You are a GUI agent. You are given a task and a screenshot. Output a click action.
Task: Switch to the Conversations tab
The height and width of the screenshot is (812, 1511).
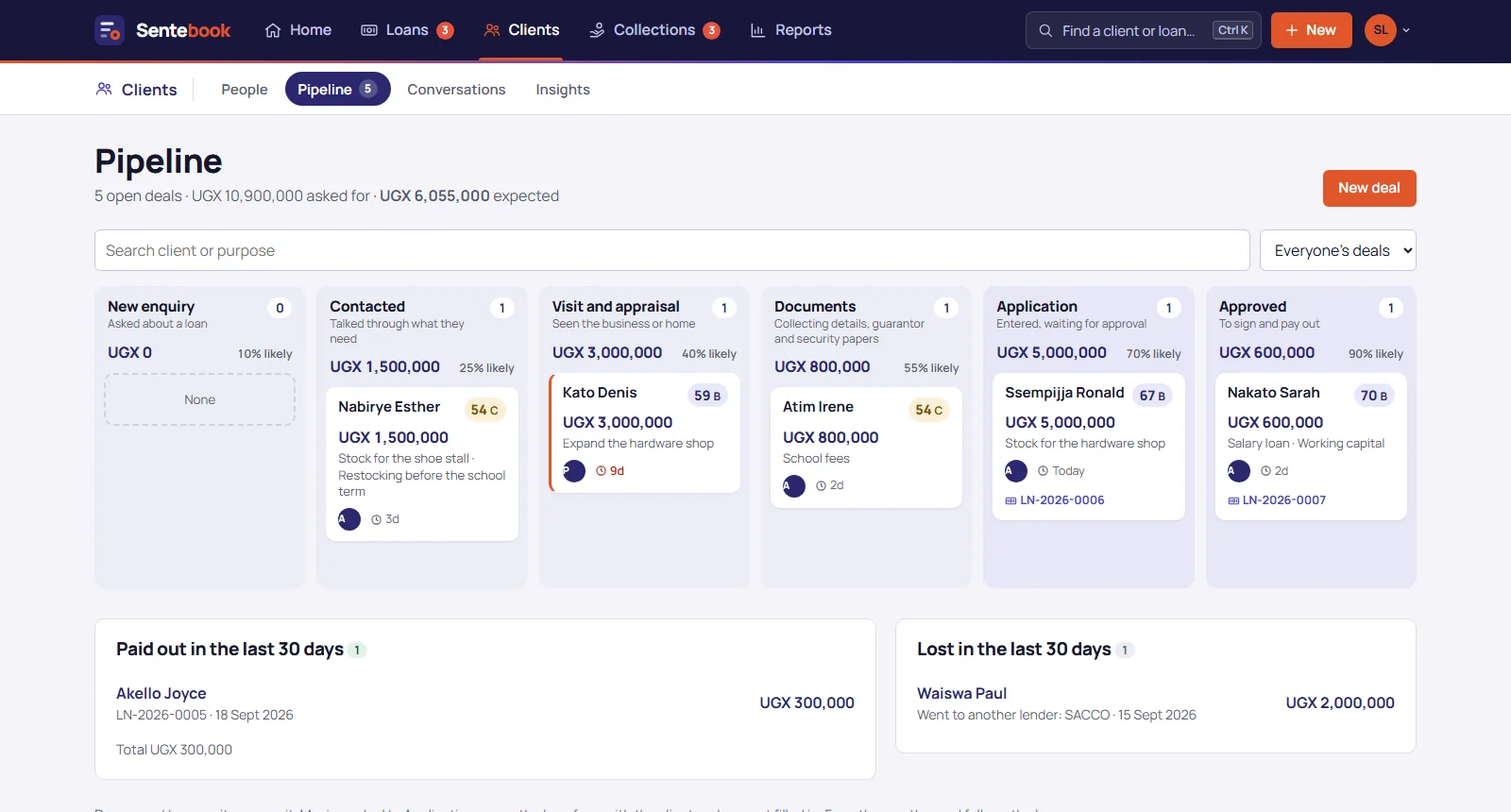point(456,89)
